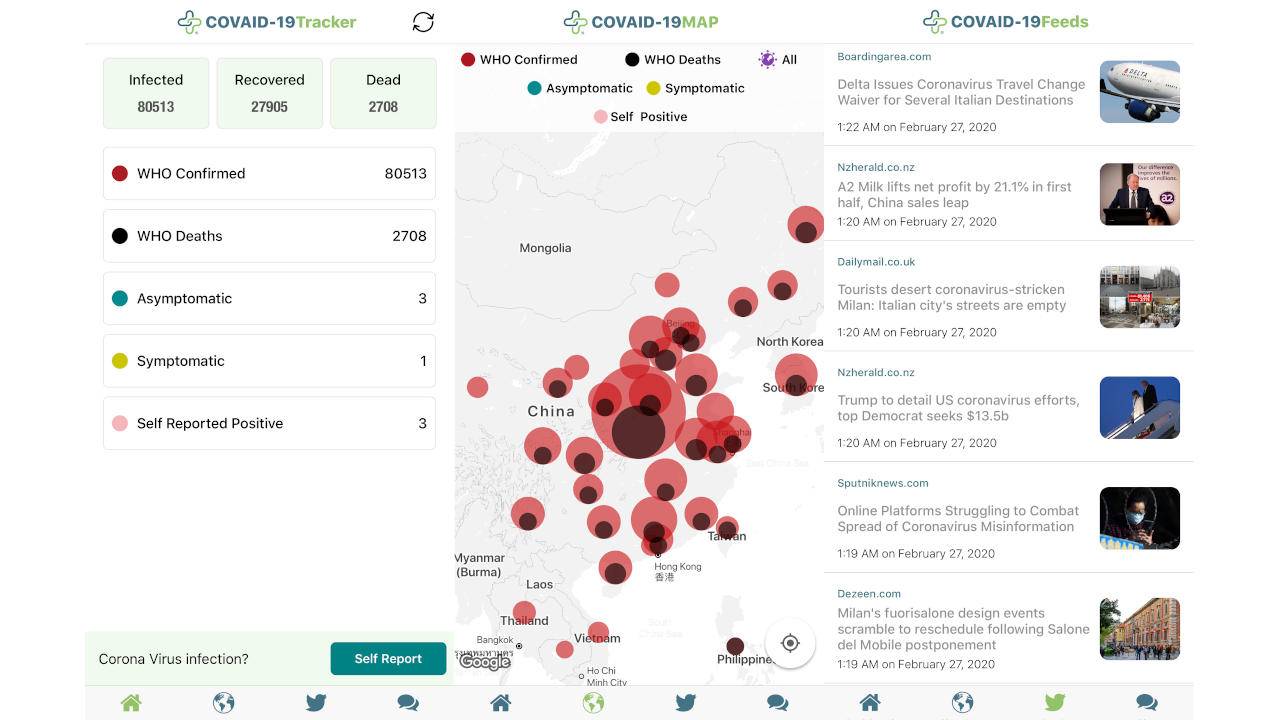This screenshot has height=720, width=1280.
Task: Open Milan's fuorisalone design events article
Action: click(x=1009, y=629)
